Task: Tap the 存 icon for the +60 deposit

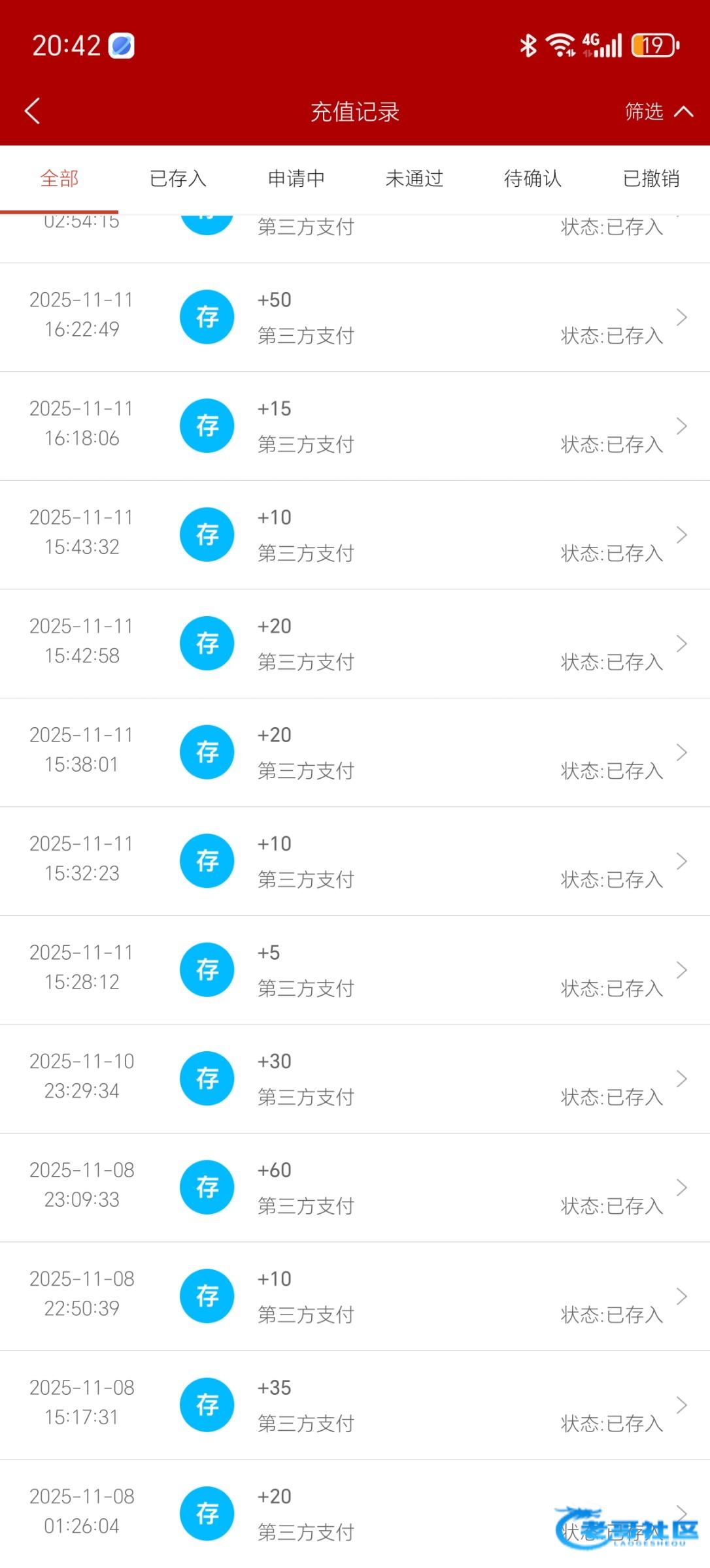Action: point(207,1187)
